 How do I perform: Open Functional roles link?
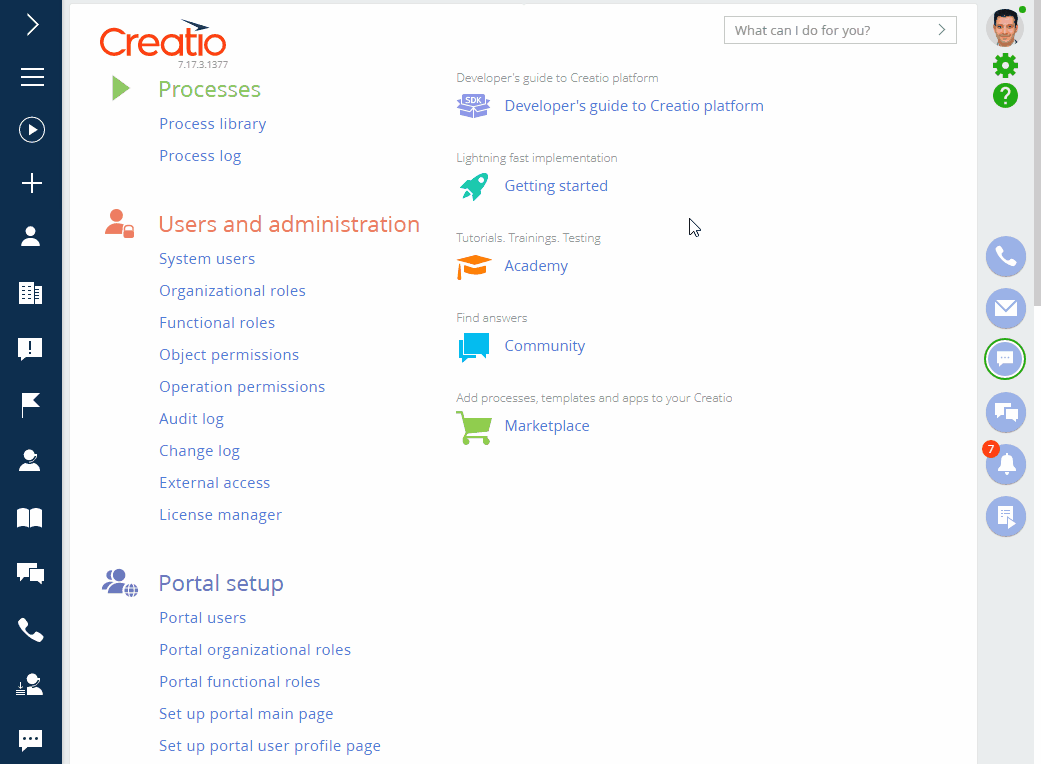[x=217, y=323]
